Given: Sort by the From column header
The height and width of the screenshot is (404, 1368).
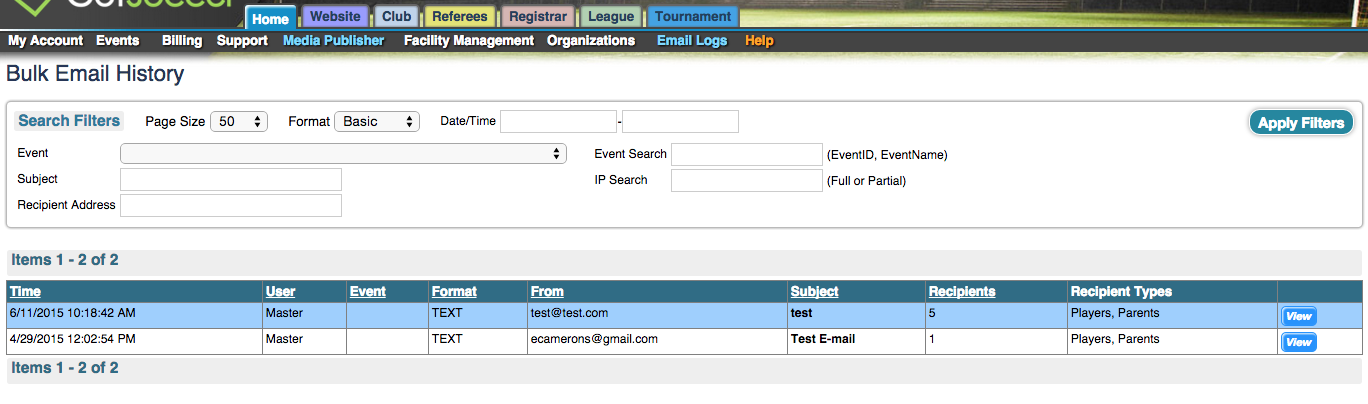Looking at the screenshot, I should click(x=547, y=292).
